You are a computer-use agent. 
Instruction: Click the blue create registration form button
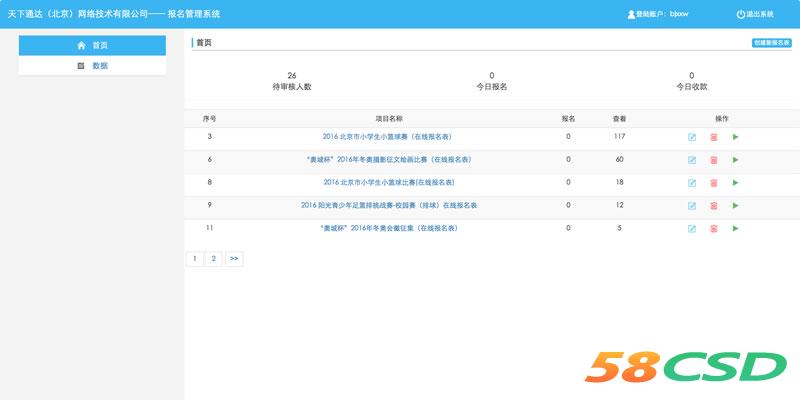pos(771,43)
